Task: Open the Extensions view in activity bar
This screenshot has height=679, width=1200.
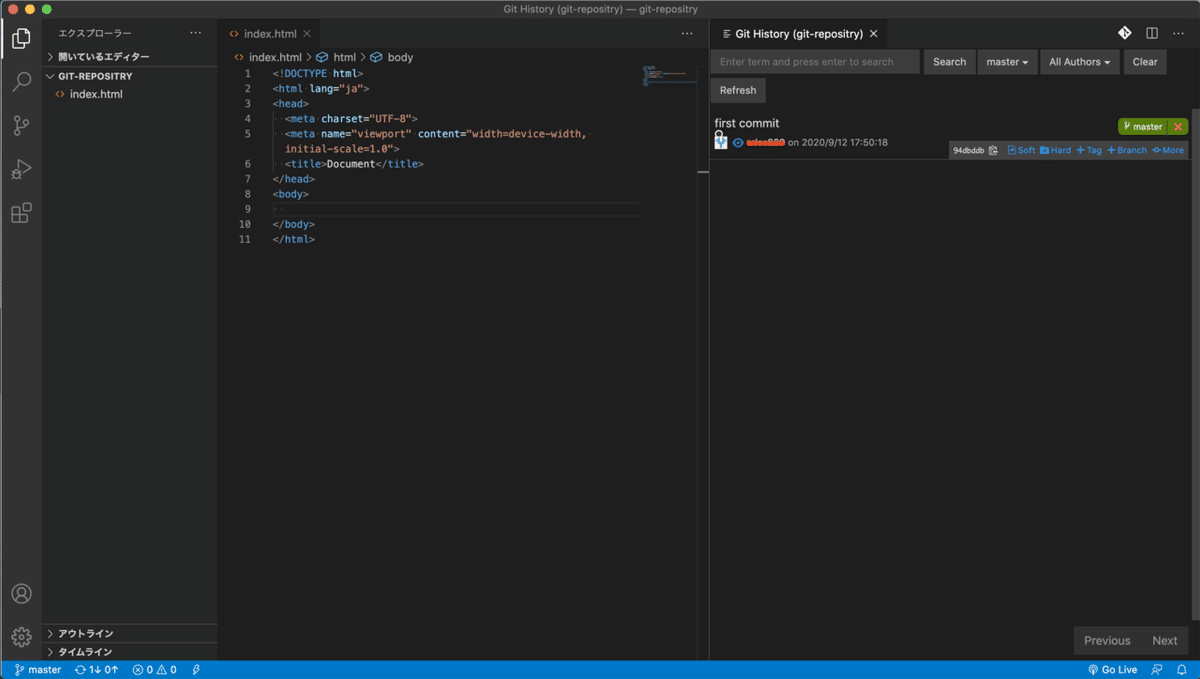Action: (x=21, y=213)
